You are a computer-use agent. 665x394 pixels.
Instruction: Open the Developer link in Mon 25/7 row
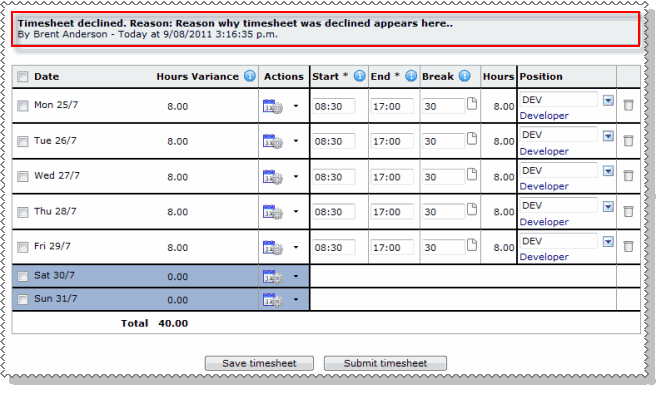[544, 116]
